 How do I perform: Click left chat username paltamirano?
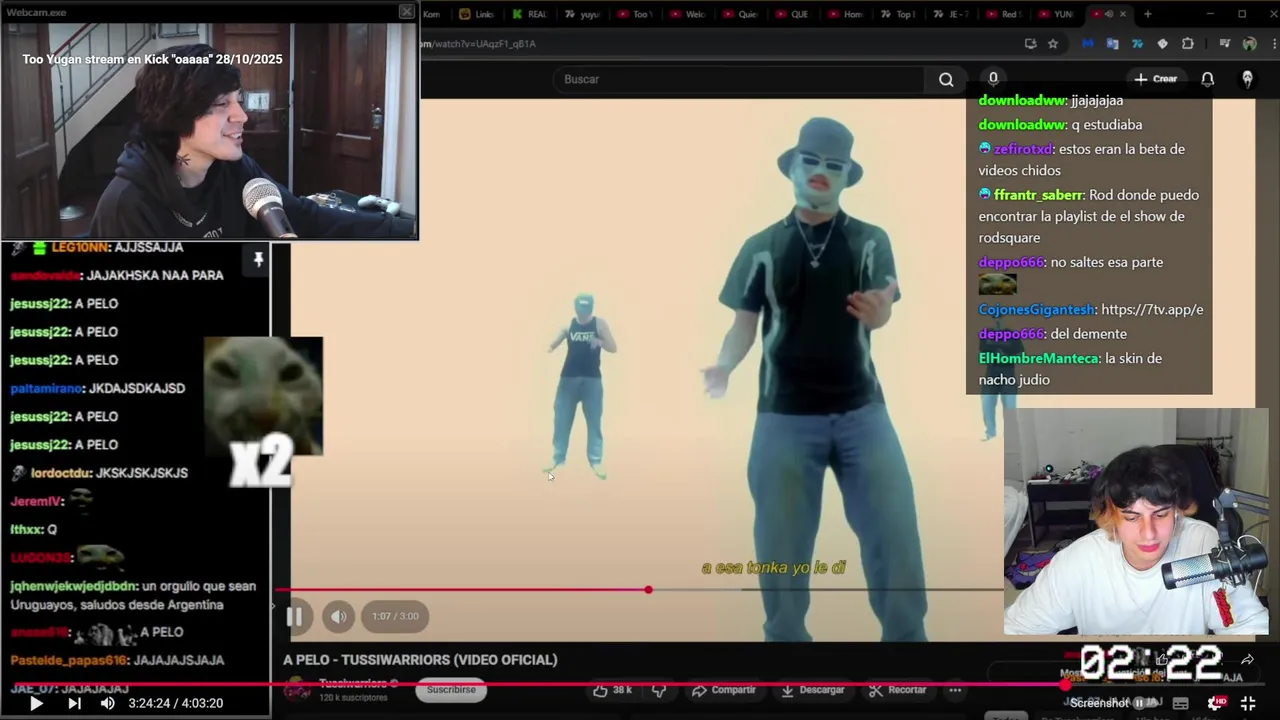[46, 388]
